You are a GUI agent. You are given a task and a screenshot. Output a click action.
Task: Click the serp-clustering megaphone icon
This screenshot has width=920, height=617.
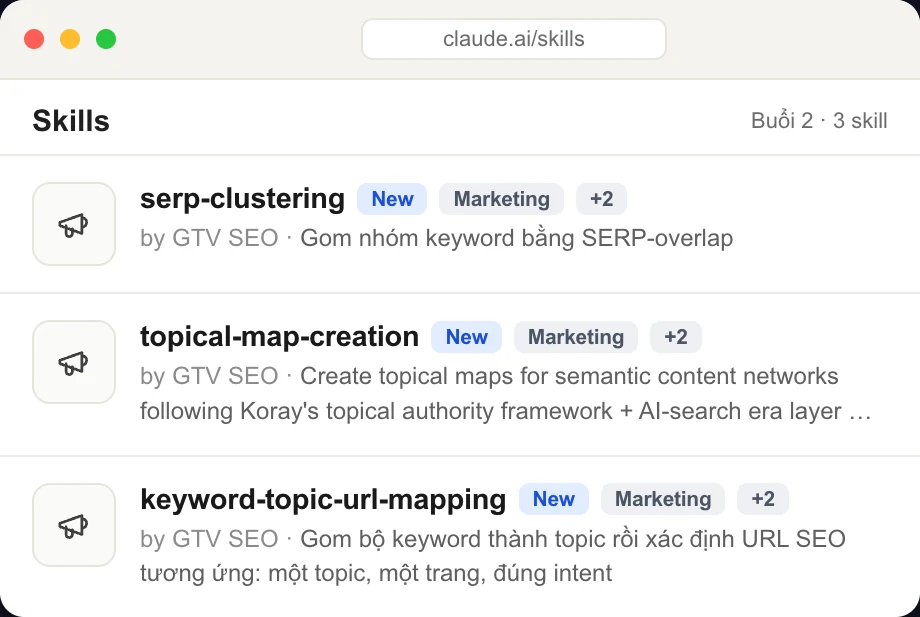[x=73, y=224]
